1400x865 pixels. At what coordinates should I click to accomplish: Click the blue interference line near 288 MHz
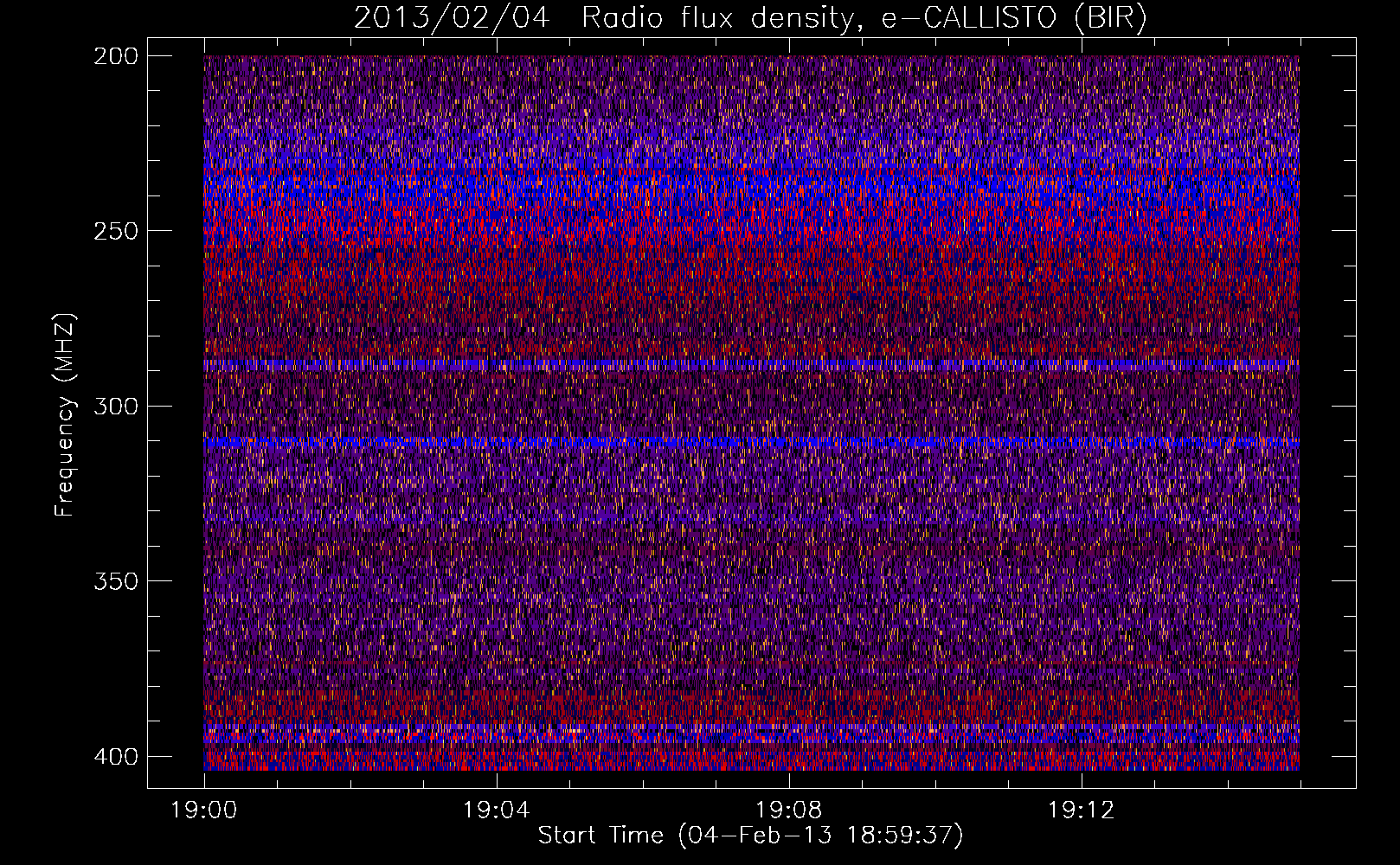[751, 365]
